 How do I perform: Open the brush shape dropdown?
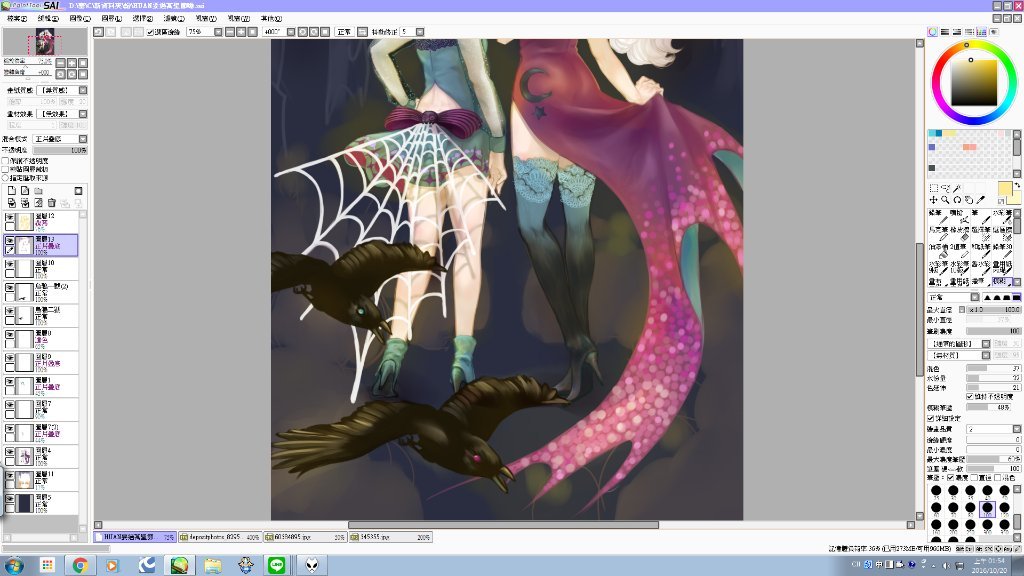(x=986, y=344)
